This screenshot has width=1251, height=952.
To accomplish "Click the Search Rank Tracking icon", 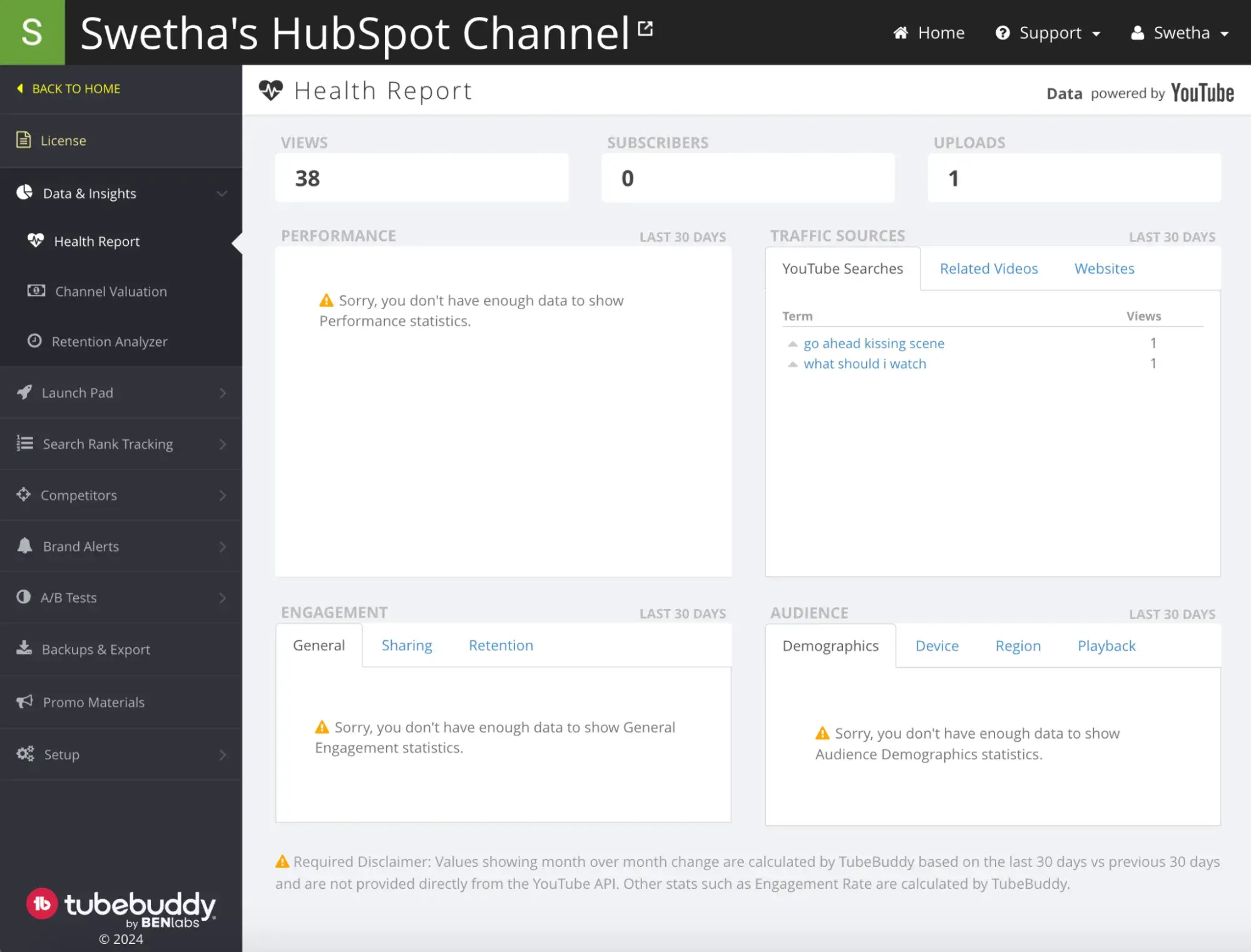I will 24,443.
